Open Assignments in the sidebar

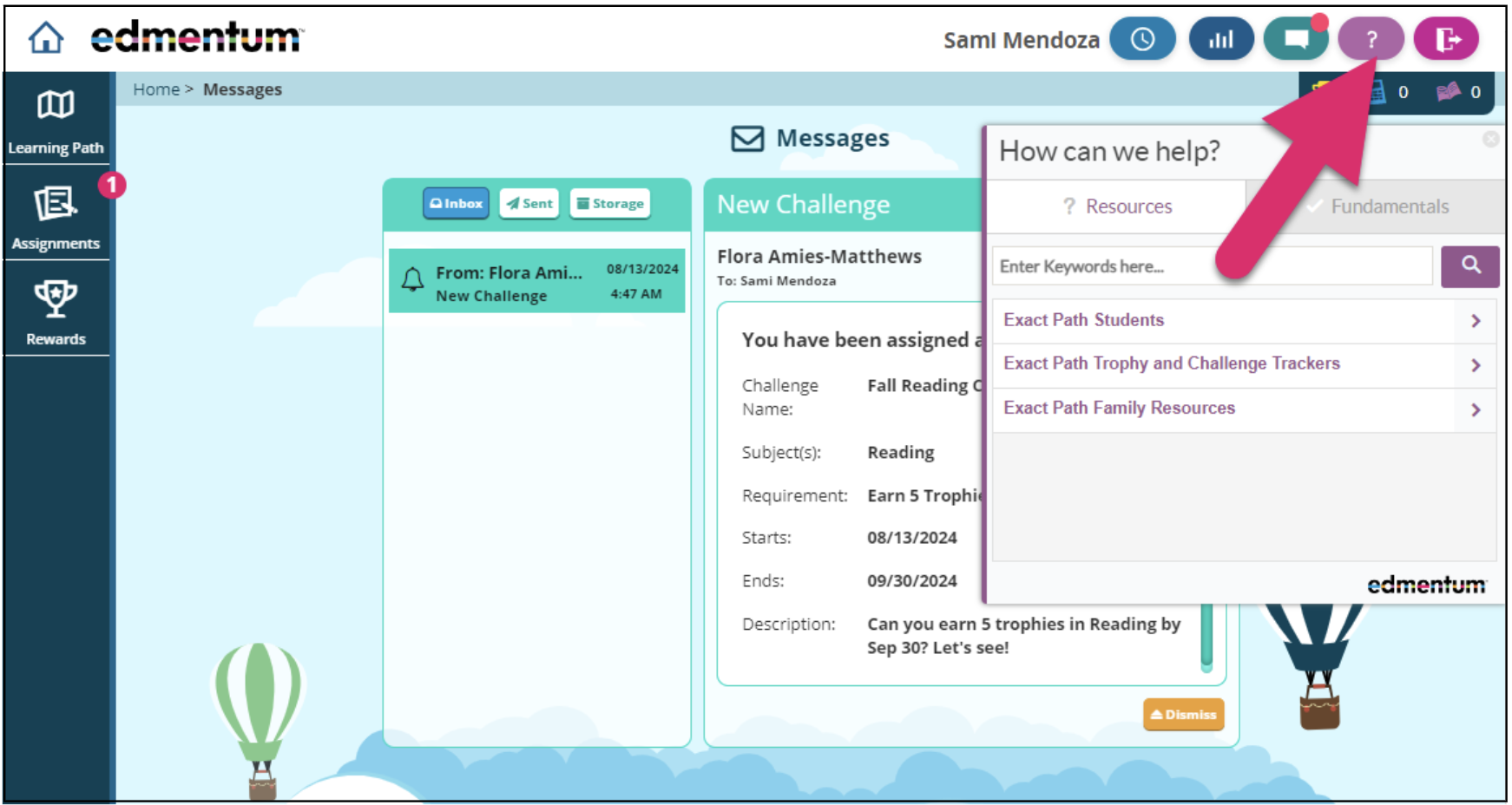pos(56,217)
